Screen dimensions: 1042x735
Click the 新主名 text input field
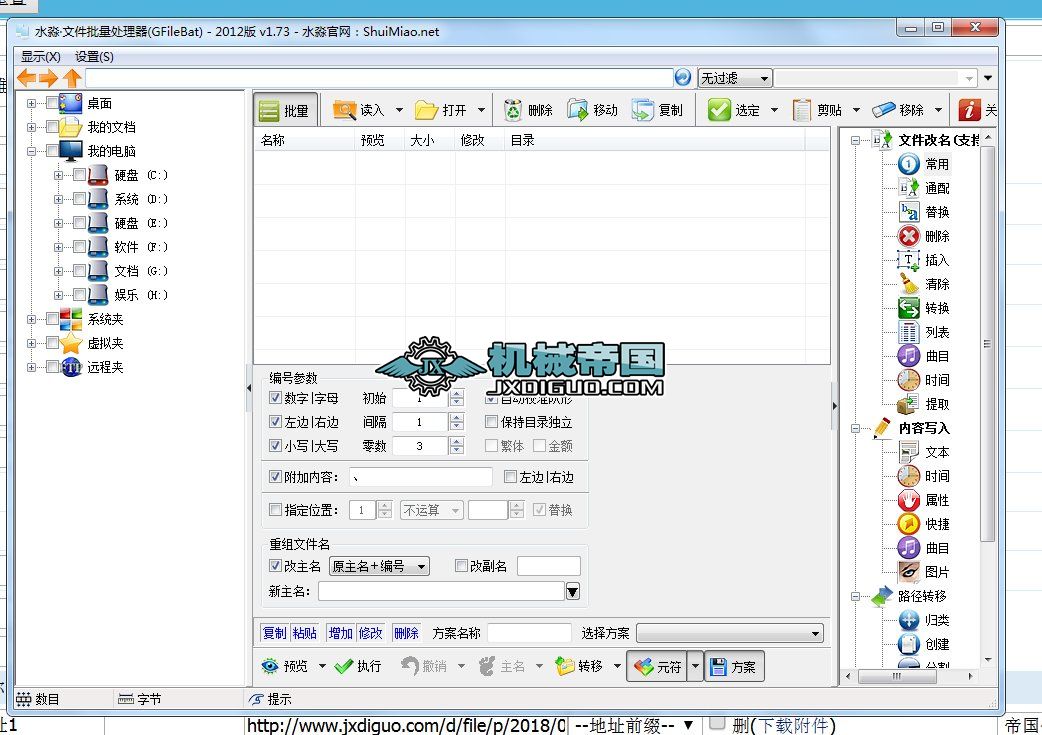pyautogui.click(x=441, y=591)
